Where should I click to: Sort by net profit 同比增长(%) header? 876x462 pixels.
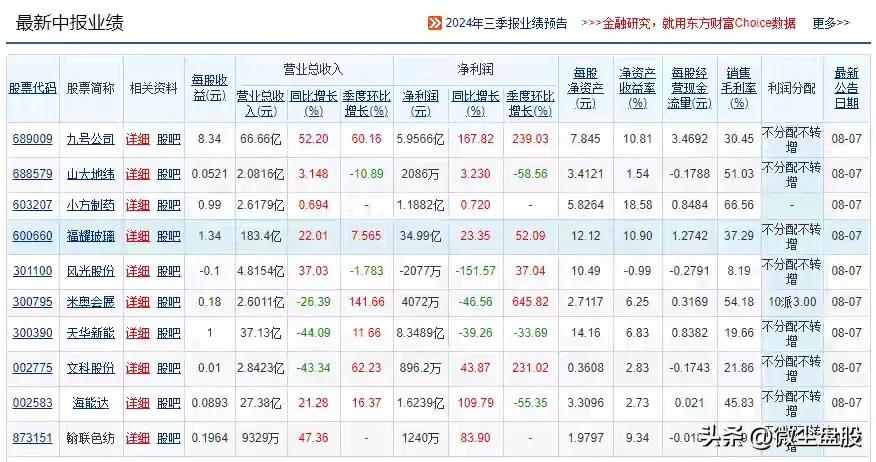coord(475,103)
